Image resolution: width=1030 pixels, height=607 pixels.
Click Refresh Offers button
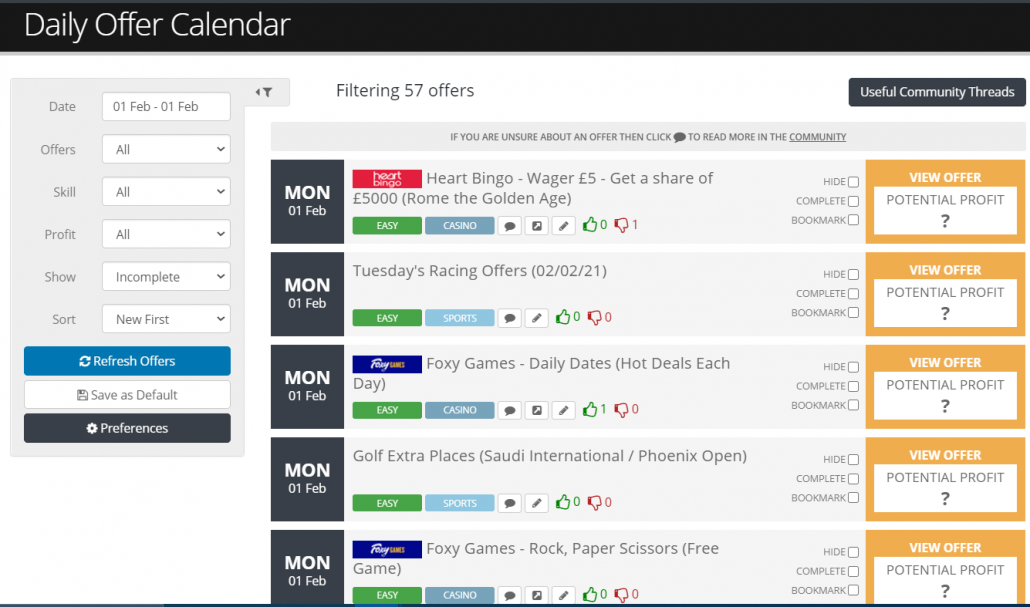tap(127, 361)
